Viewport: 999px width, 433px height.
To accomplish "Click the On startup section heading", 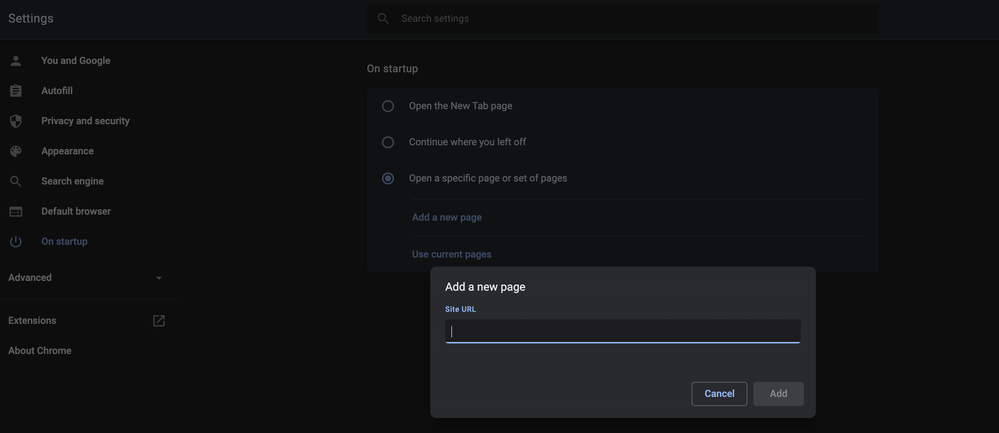I will pos(392,69).
